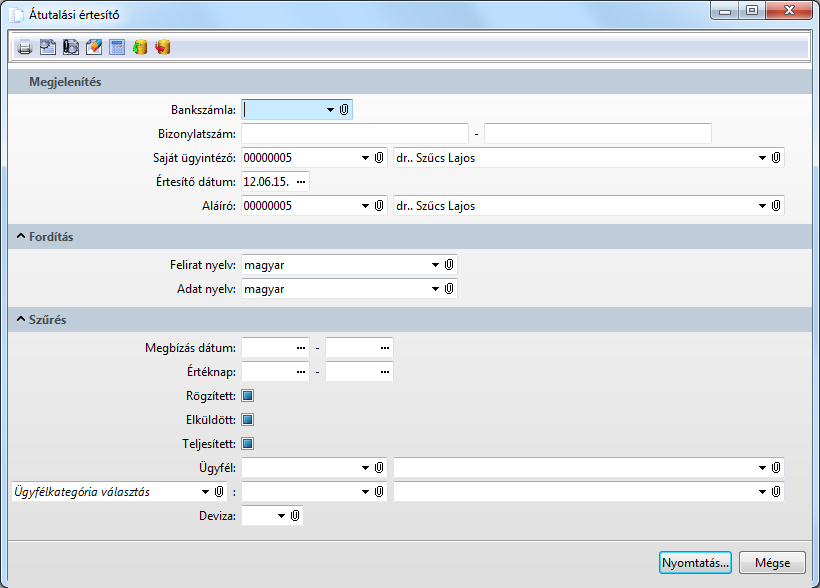Click the Nyomtatás... button
Viewport: 820px width, 588px height.
(x=695, y=563)
